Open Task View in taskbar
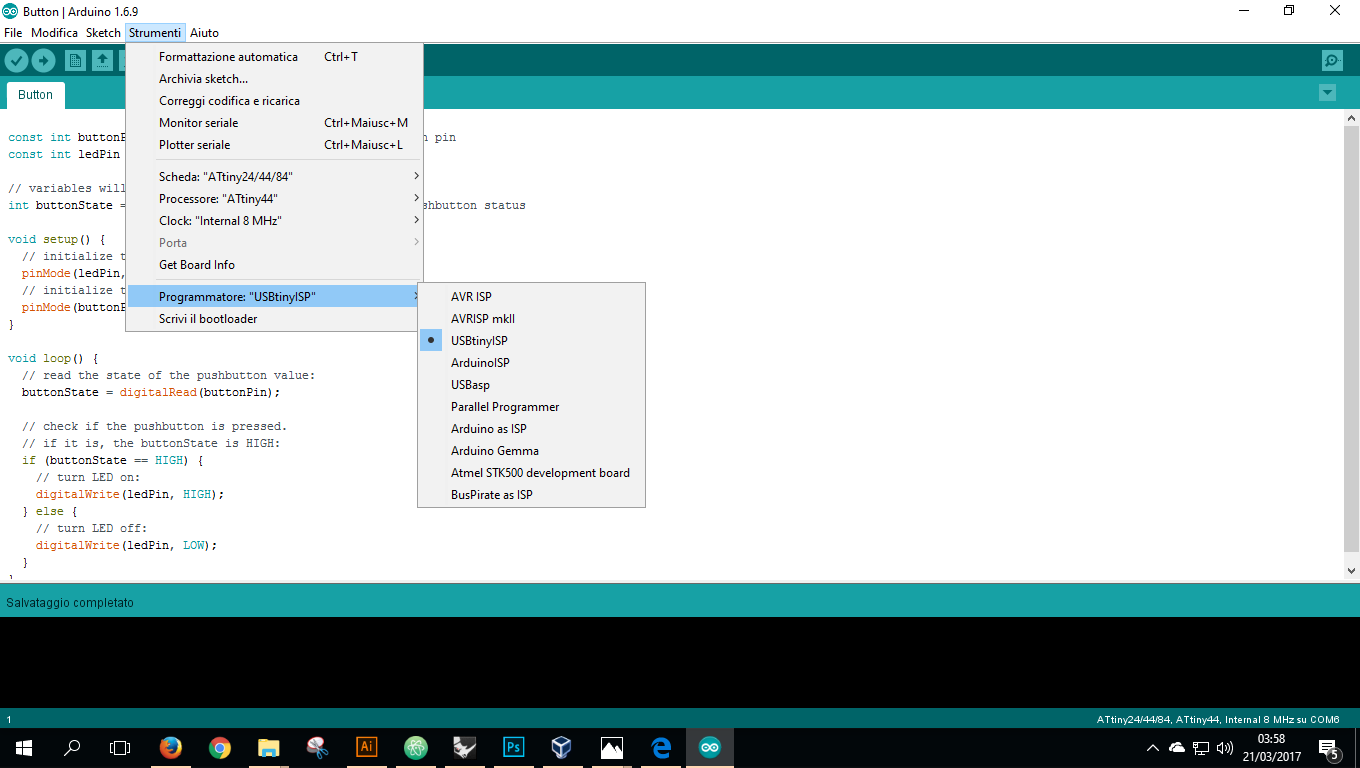 coord(120,747)
